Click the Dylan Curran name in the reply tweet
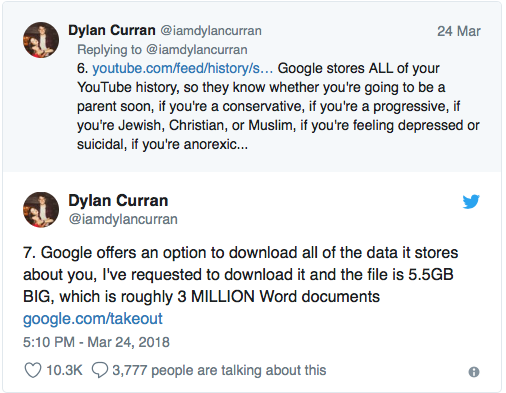The image size is (506, 393). [112, 30]
